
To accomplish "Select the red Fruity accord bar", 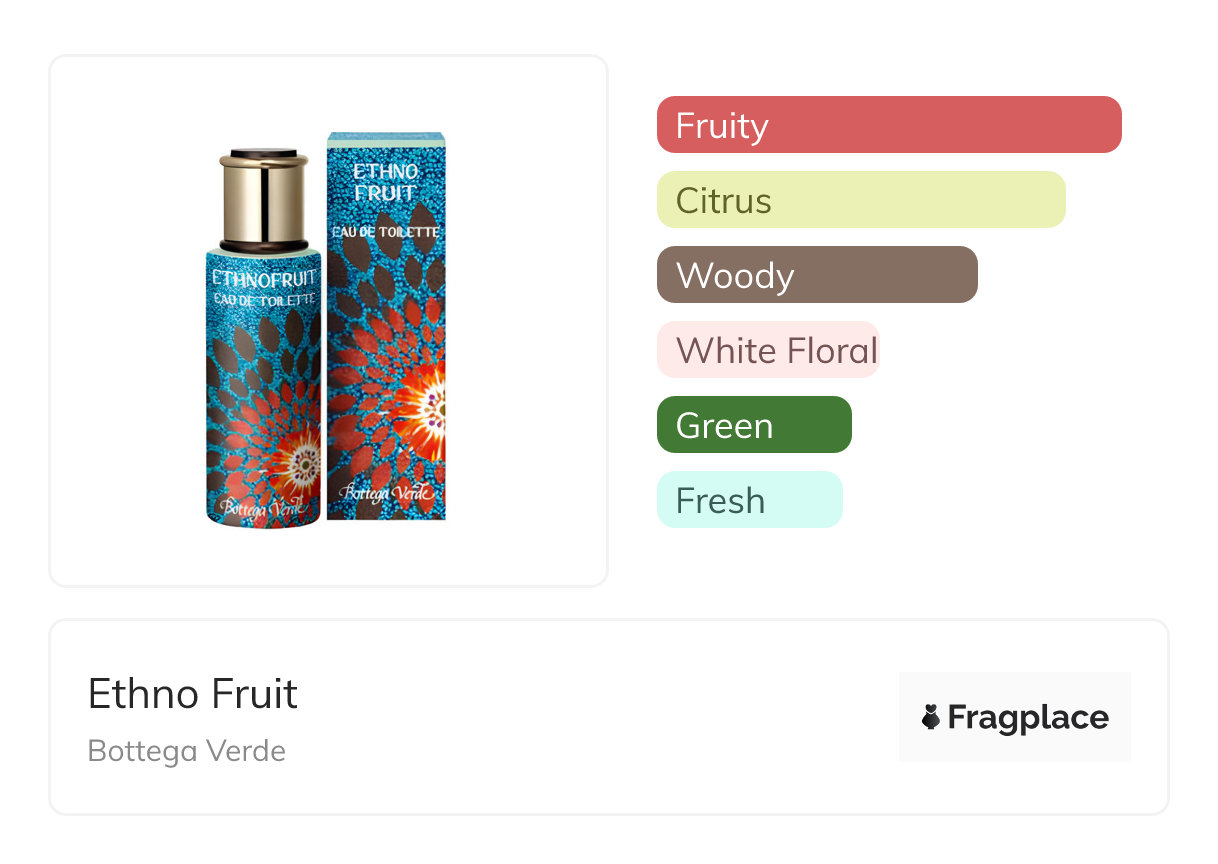I will pyautogui.click(x=888, y=125).
